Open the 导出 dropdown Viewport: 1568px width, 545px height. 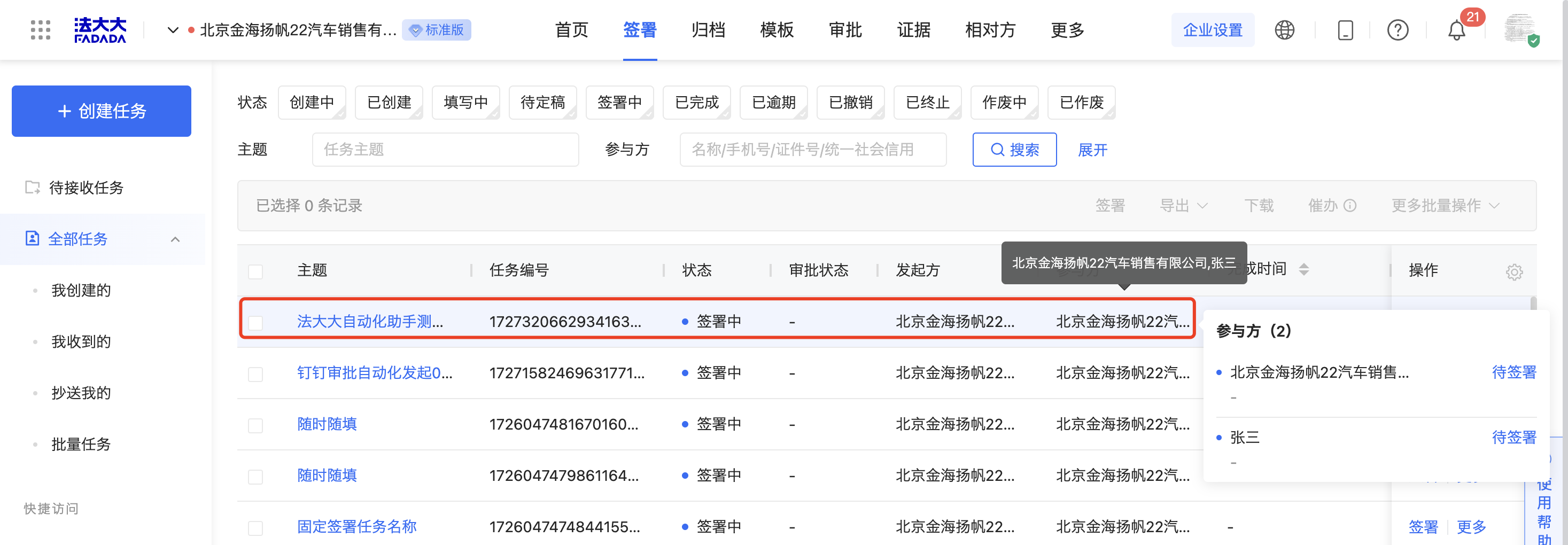click(1183, 206)
